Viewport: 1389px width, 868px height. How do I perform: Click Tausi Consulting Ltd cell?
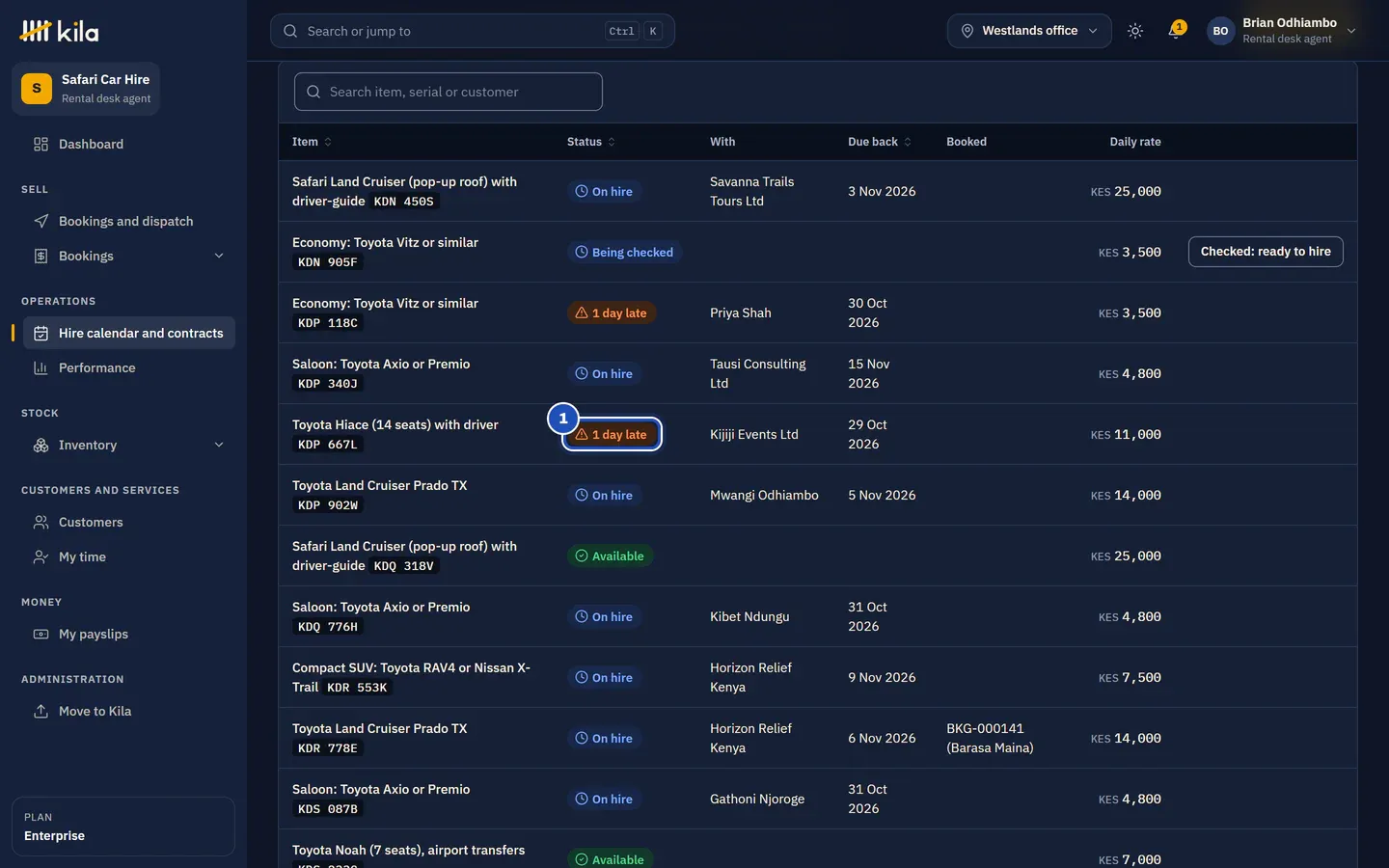pos(758,373)
